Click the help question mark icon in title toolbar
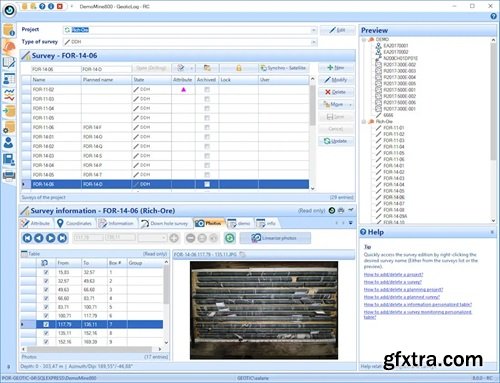 point(42,6)
